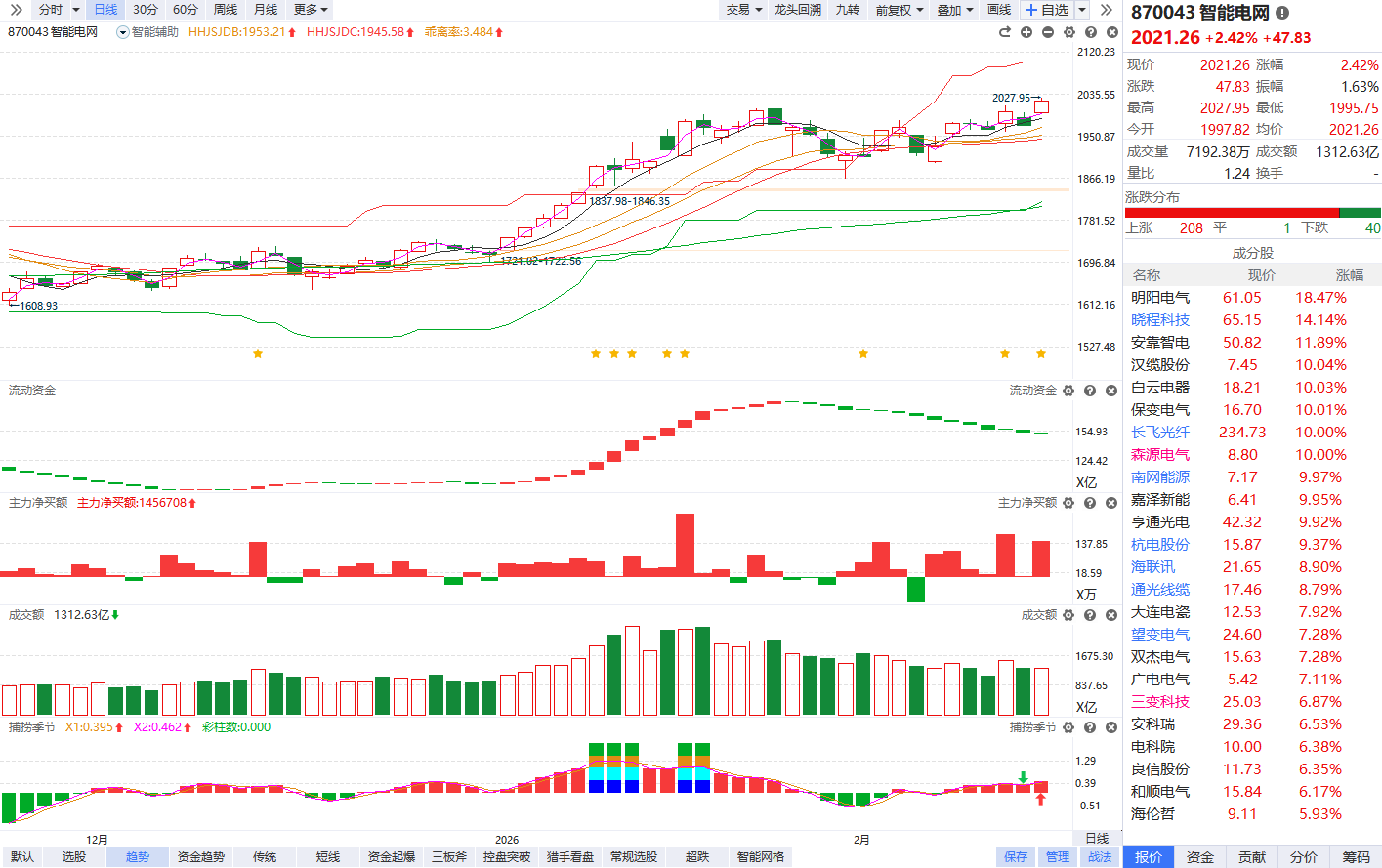Image resolution: width=1382 pixels, height=868 pixels.
Task: Click info icon beside 智能电网 title
Action: coord(1282,13)
